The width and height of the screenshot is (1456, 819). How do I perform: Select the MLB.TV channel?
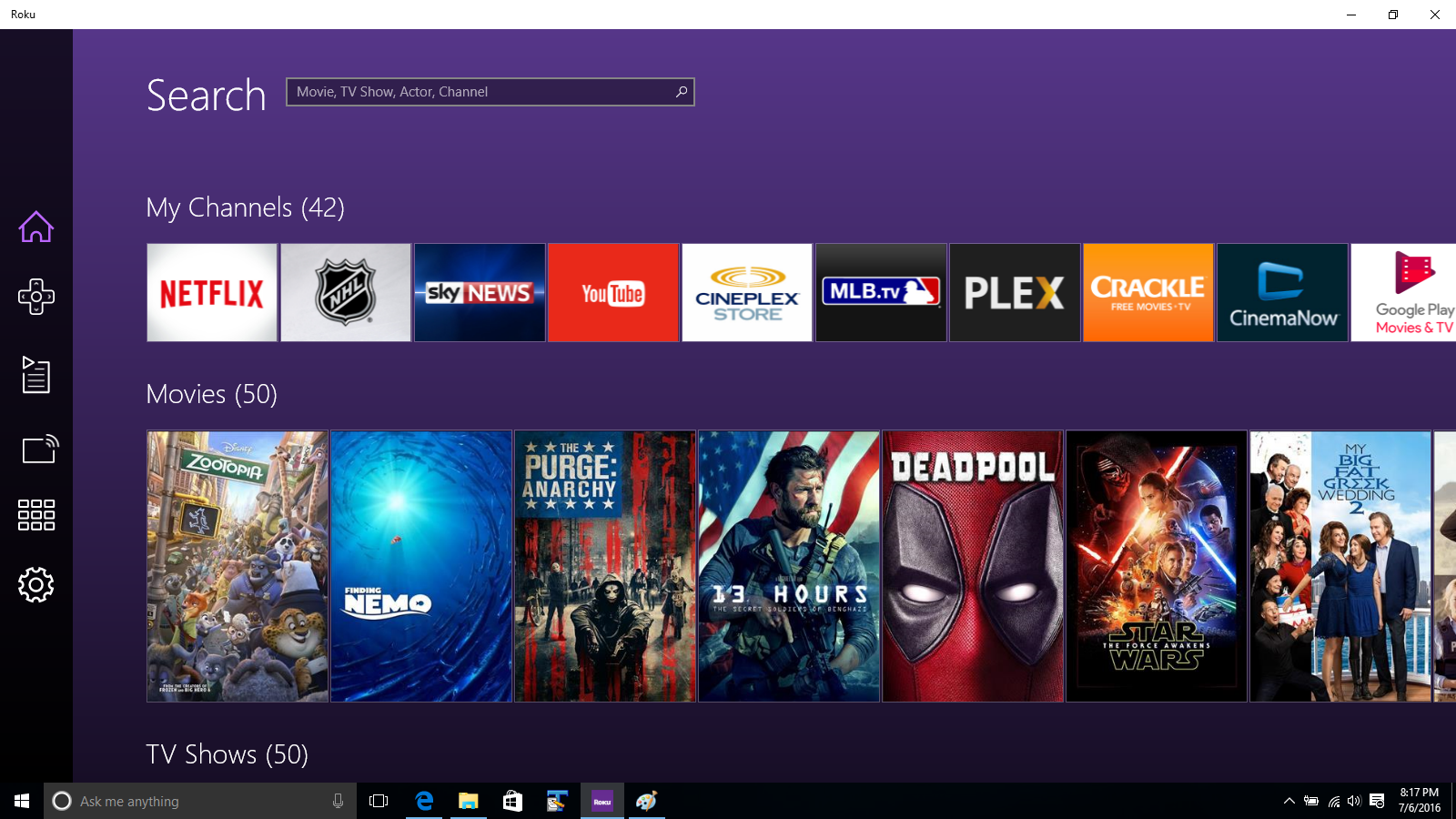pos(880,292)
